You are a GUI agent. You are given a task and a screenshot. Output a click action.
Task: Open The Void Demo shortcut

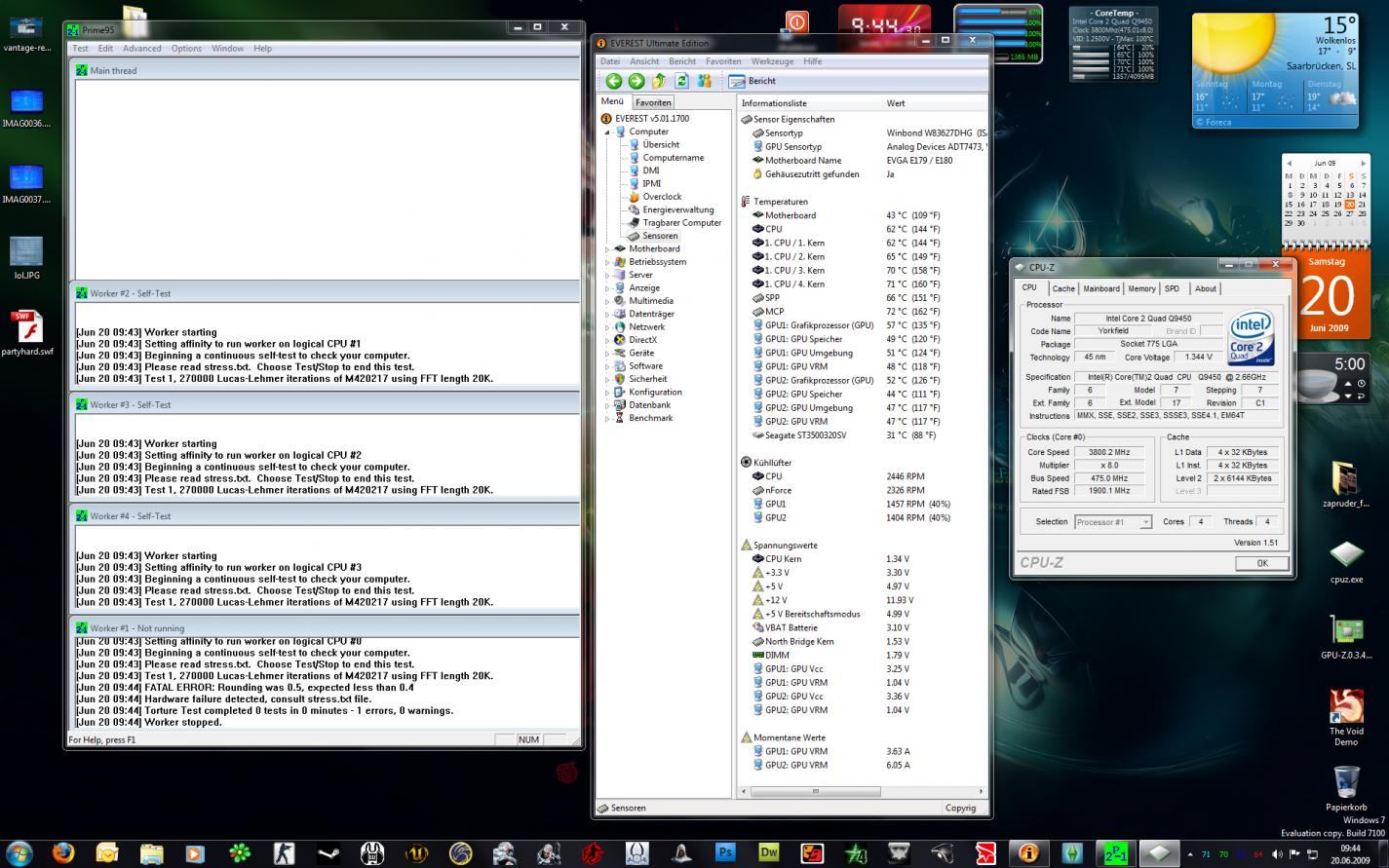pyautogui.click(x=1346, y=717)
